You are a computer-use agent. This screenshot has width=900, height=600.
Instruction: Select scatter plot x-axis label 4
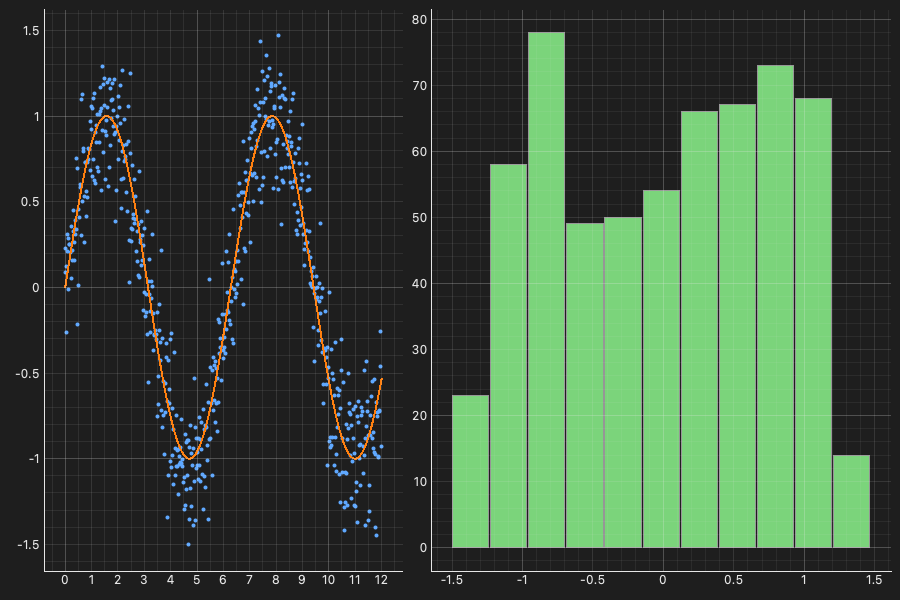(x=170, y=580)
